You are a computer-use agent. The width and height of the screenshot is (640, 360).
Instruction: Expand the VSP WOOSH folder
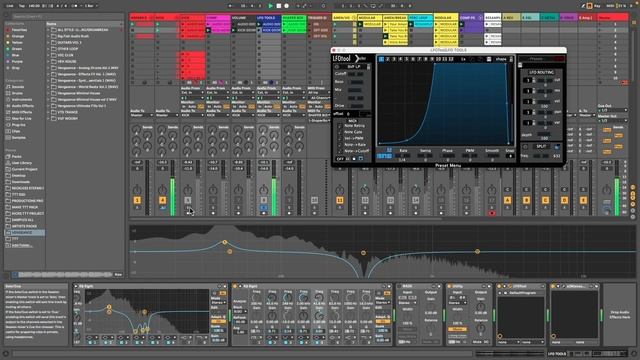click(x=48, y=118)
